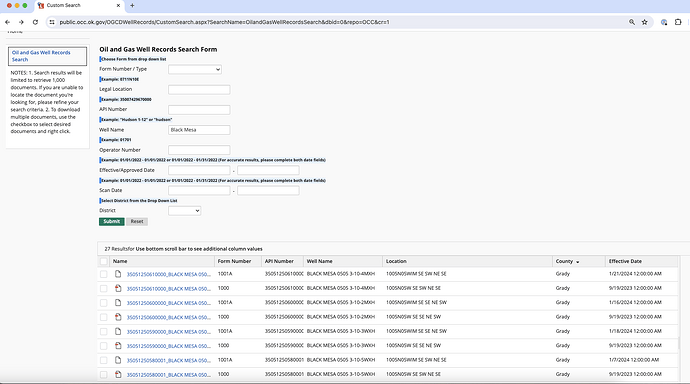Image resolution: width=690 pixels, height=384 pixels.
Task: Expand the District dropdown list
Action: (184, 211)
